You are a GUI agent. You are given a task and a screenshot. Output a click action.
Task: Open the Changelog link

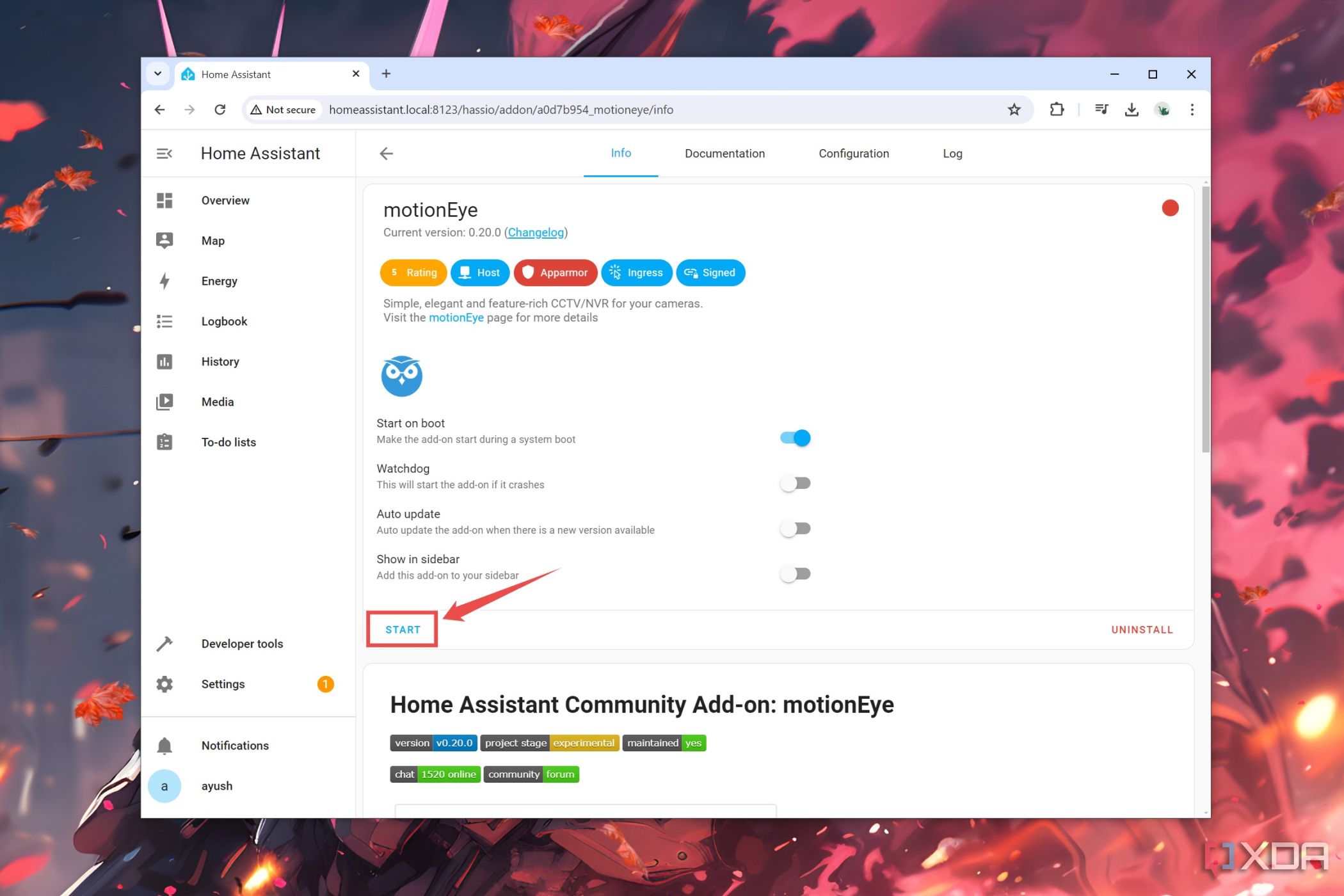535,232
